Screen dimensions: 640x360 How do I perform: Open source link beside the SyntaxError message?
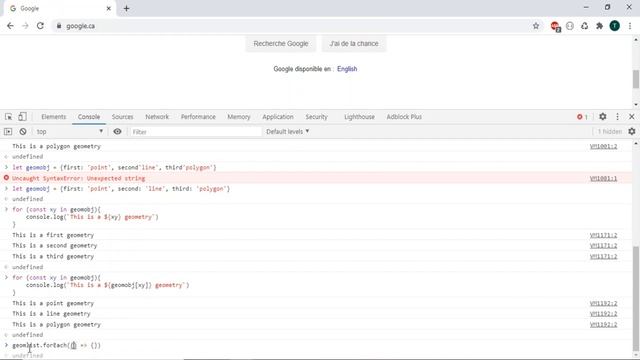point(603,178)
